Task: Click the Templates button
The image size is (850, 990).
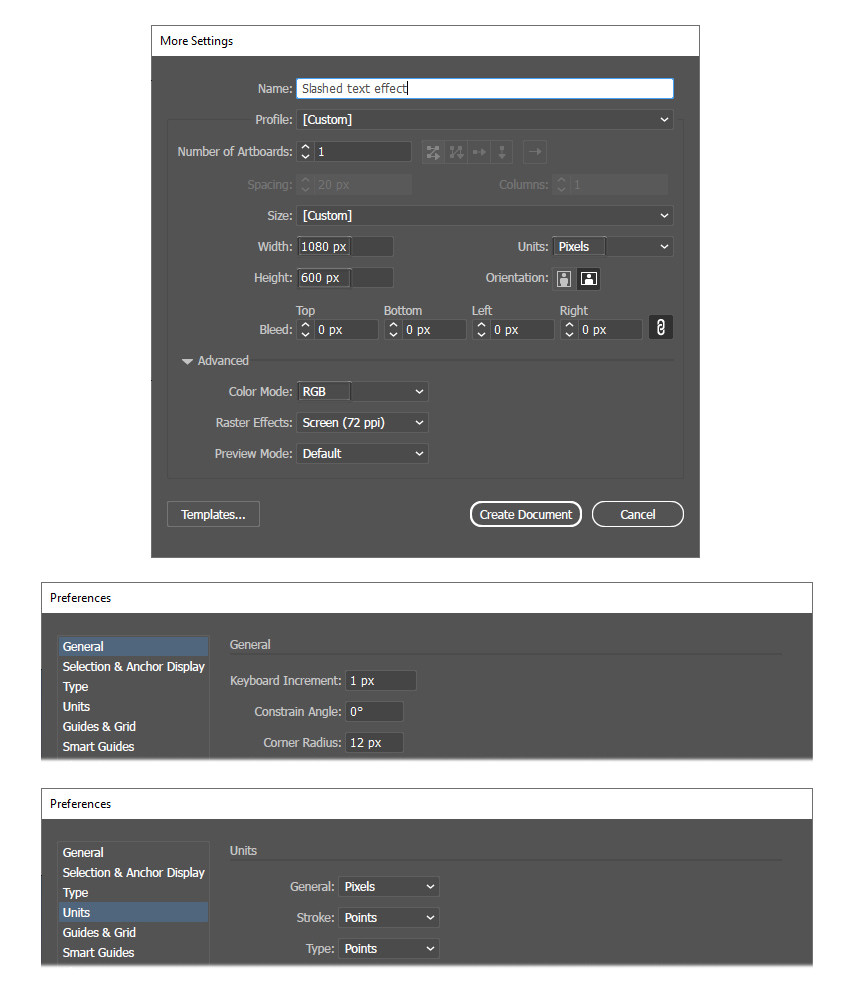Action: (x=213, y=514)
